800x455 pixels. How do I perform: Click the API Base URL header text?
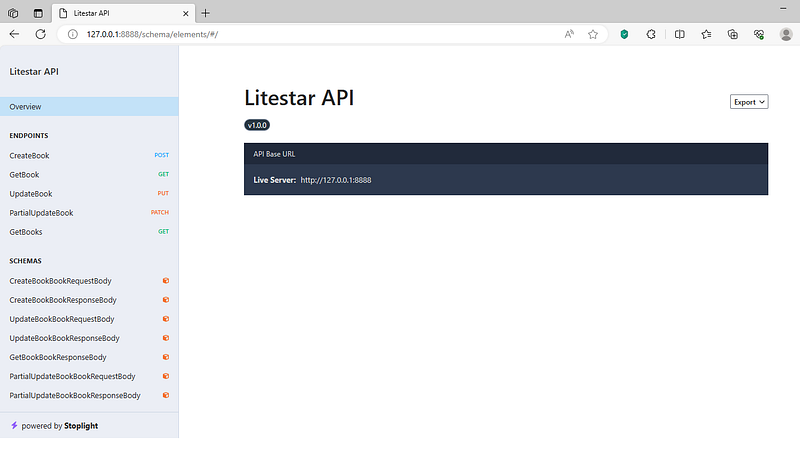(x=274, y=154)
